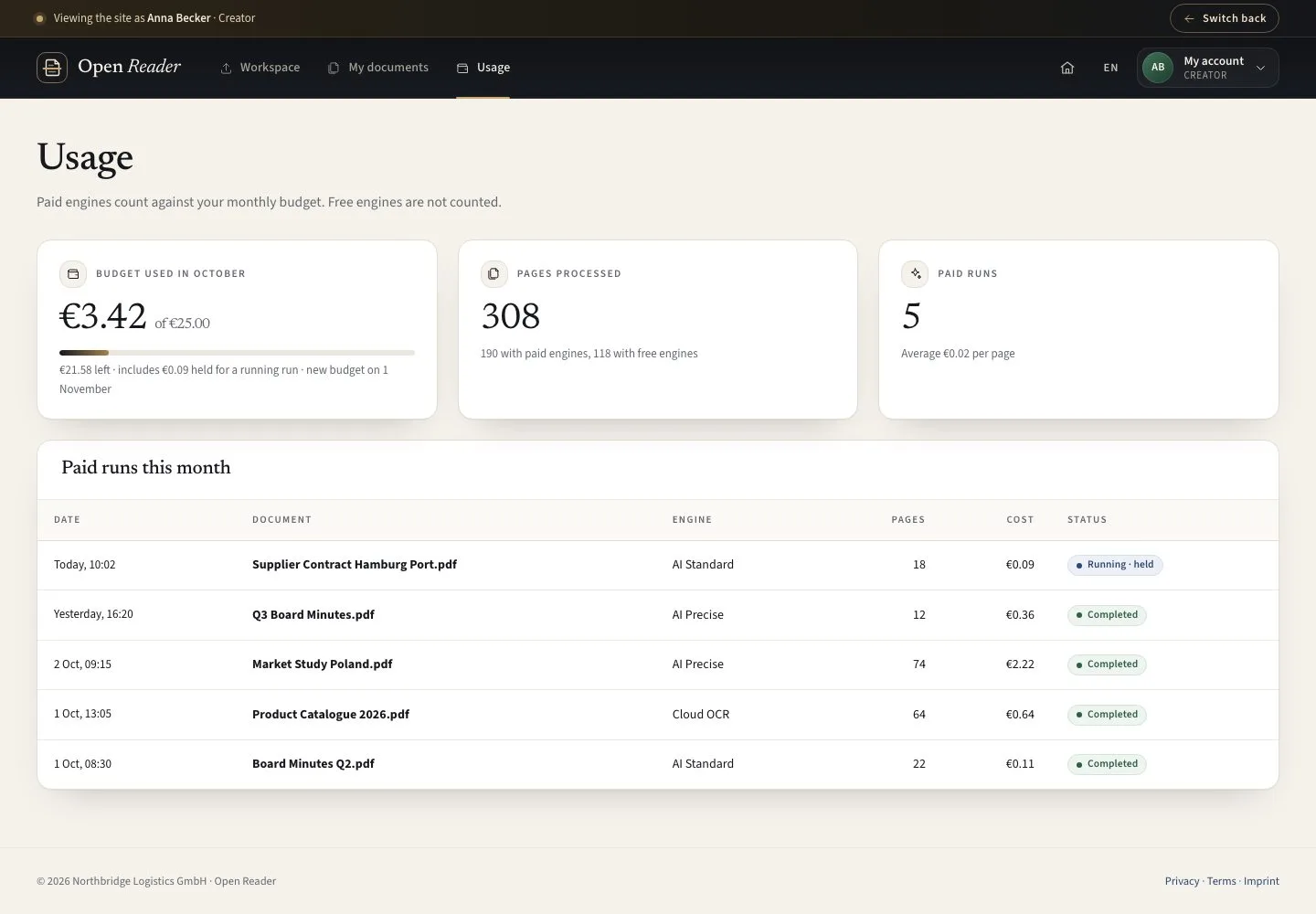
Task: Click the pages processed icon
Action: (x=494, y=274)
